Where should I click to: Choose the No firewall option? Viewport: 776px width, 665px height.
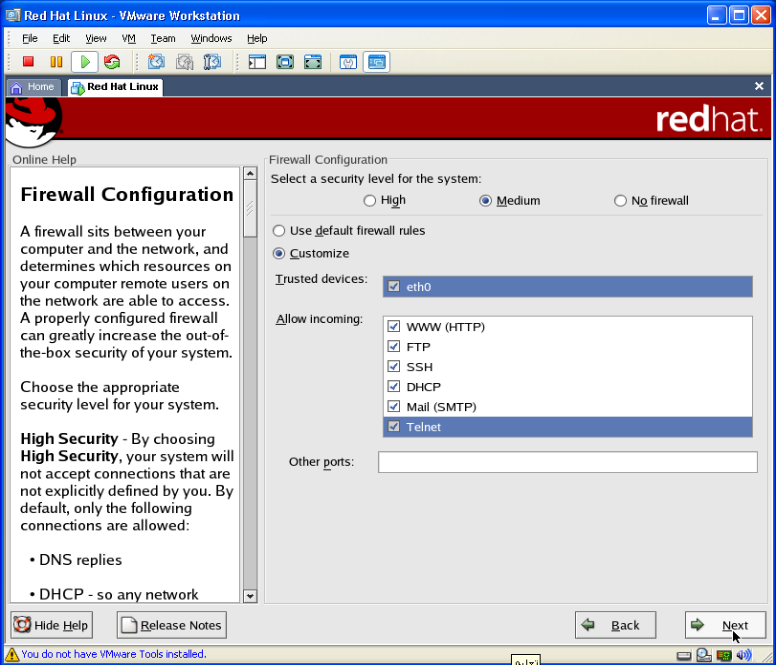621,201
